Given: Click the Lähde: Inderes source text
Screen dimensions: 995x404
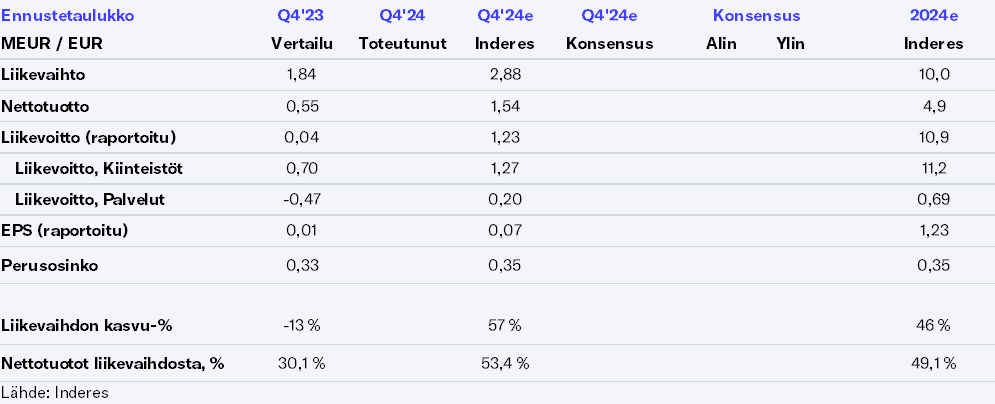Looking at the screenshot, I should pos(55,392).
